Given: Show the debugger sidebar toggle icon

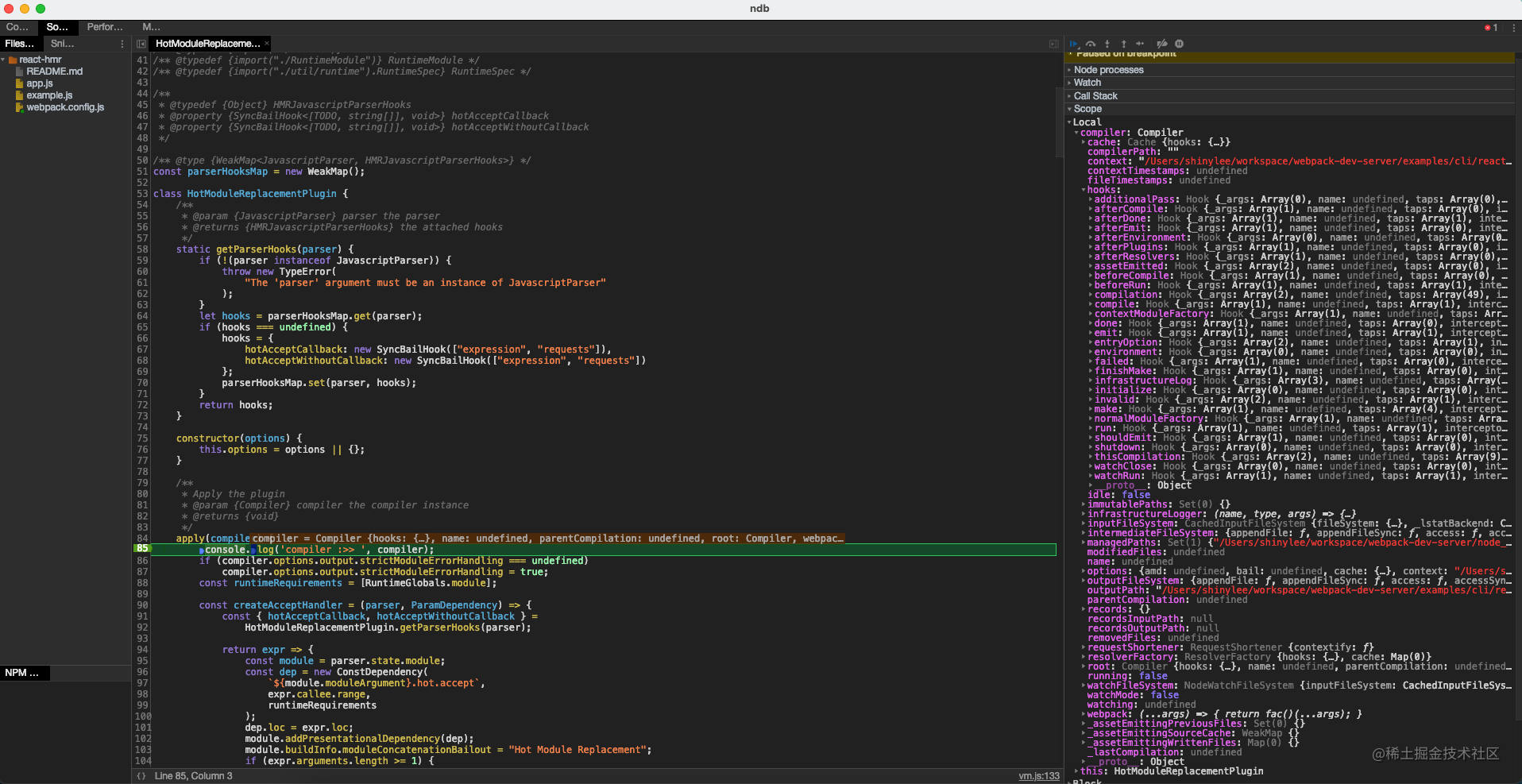Looking at the screenshot, I should point(1053,44).
